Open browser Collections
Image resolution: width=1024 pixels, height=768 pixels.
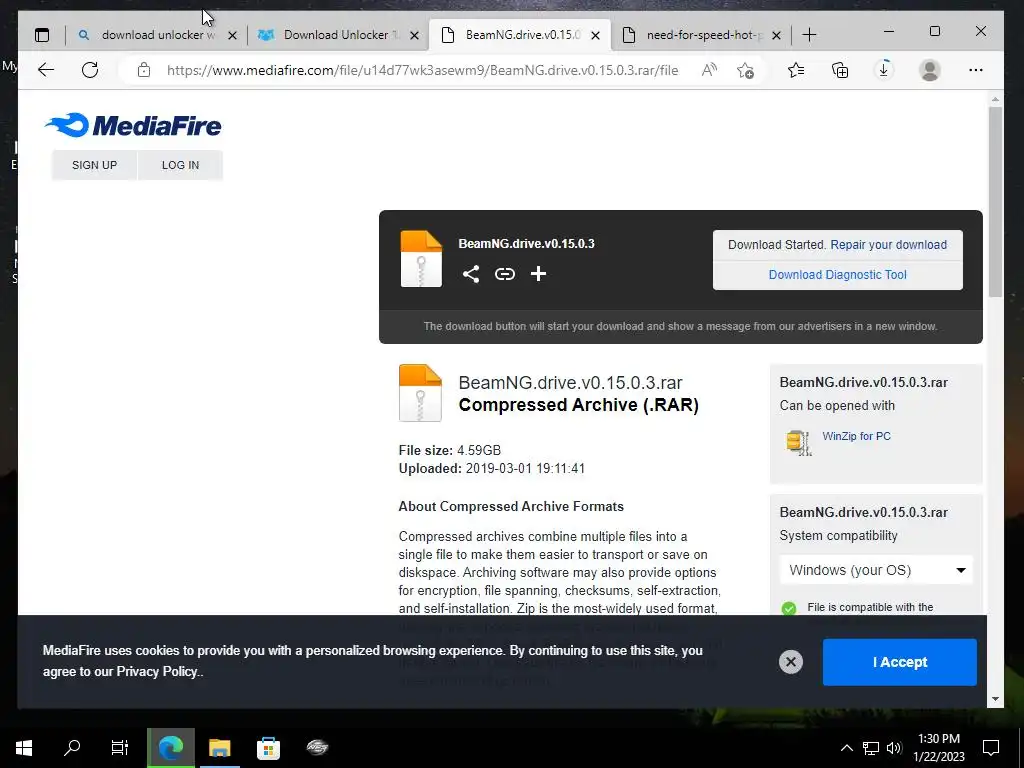click(x=840, y=70)
